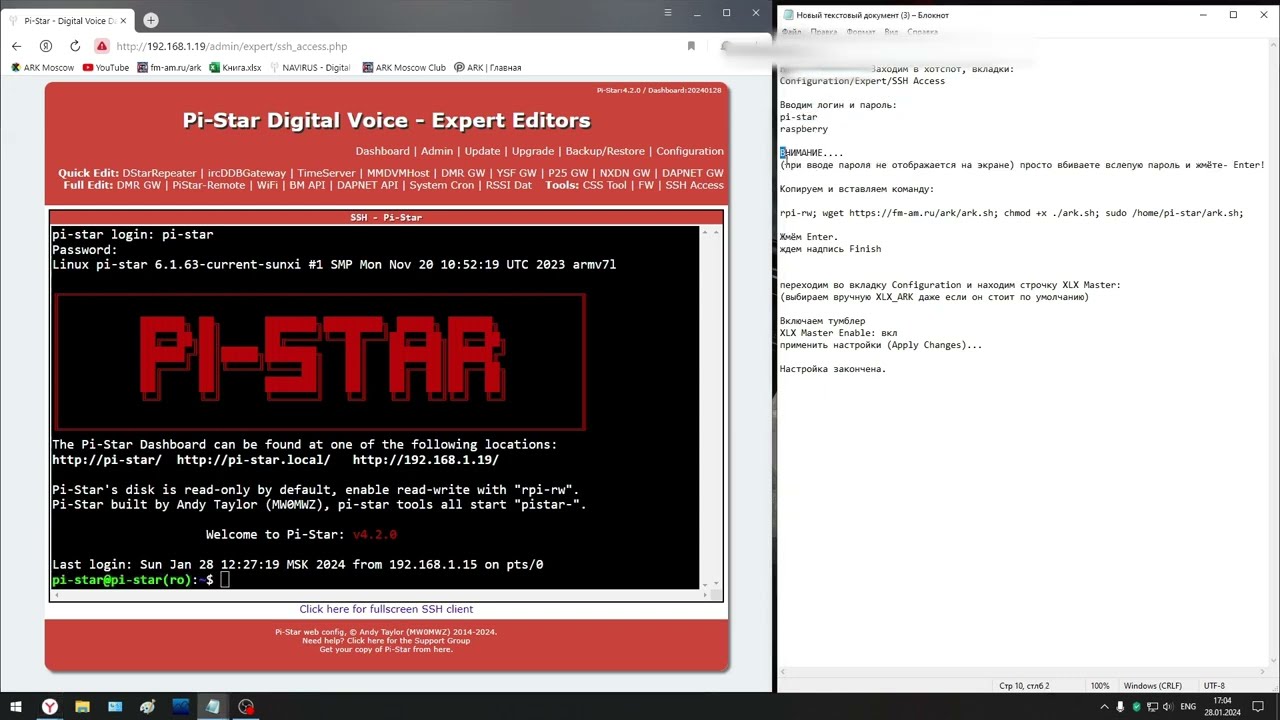Open the notification center icon
Image resolution: width=1280 pixels, height=720 pixels.
[x=1258, y=707]
